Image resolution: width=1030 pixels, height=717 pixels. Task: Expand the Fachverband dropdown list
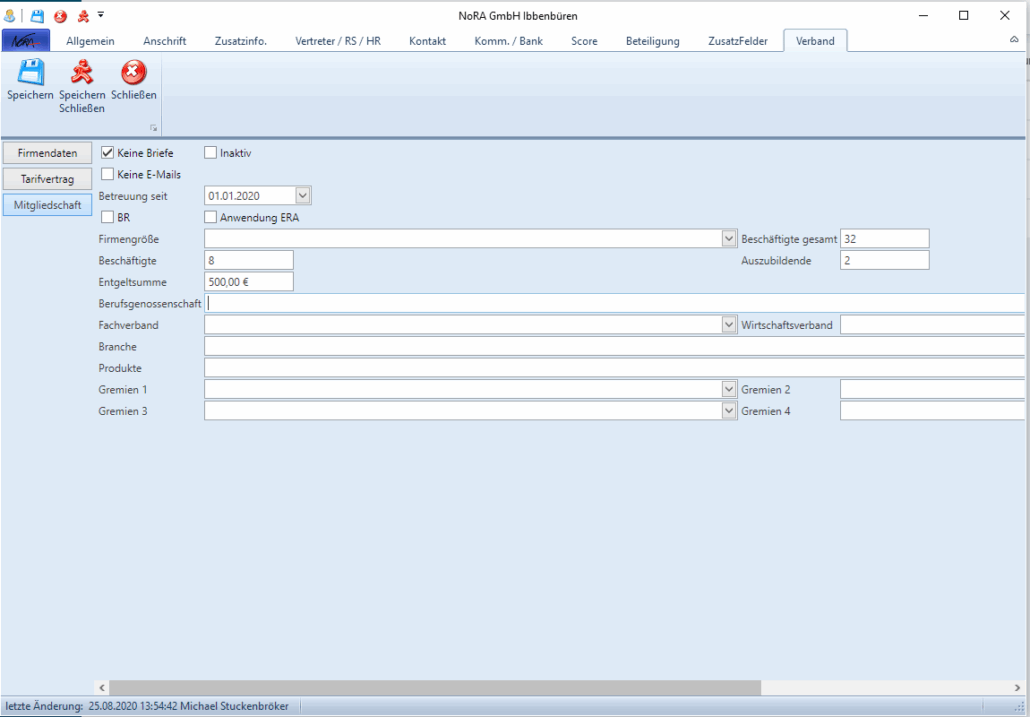coord(728,325)
